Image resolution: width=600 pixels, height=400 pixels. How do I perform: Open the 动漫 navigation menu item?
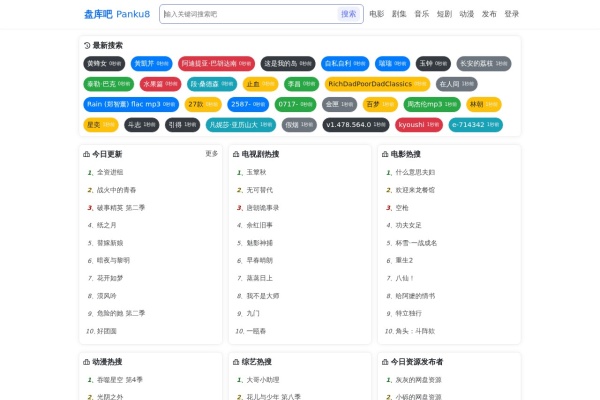click(467, 14)
